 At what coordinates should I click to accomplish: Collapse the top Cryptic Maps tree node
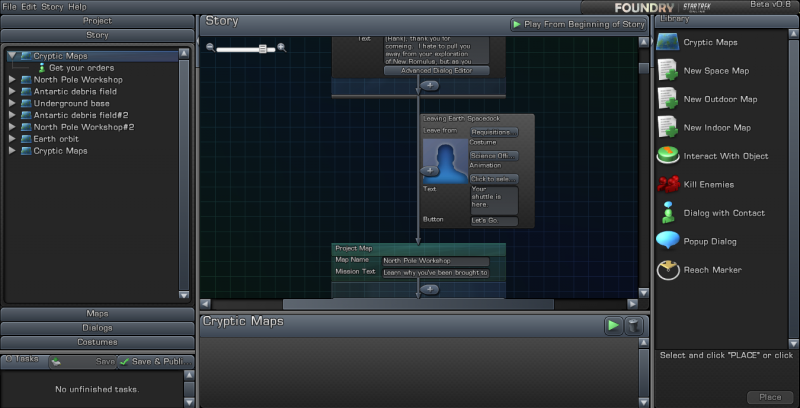12,56
